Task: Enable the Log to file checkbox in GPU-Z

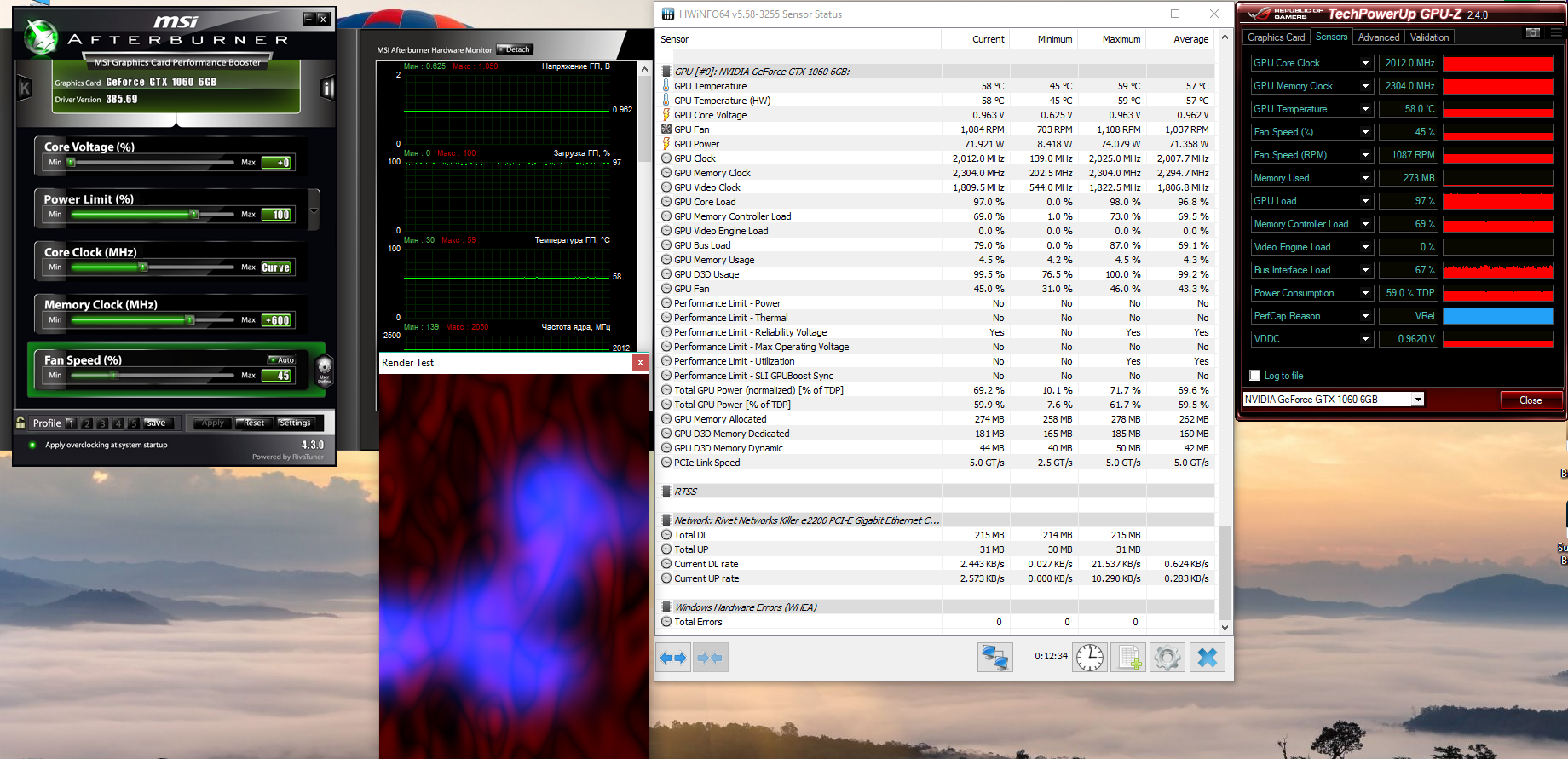Action: tap(1254, 376)
